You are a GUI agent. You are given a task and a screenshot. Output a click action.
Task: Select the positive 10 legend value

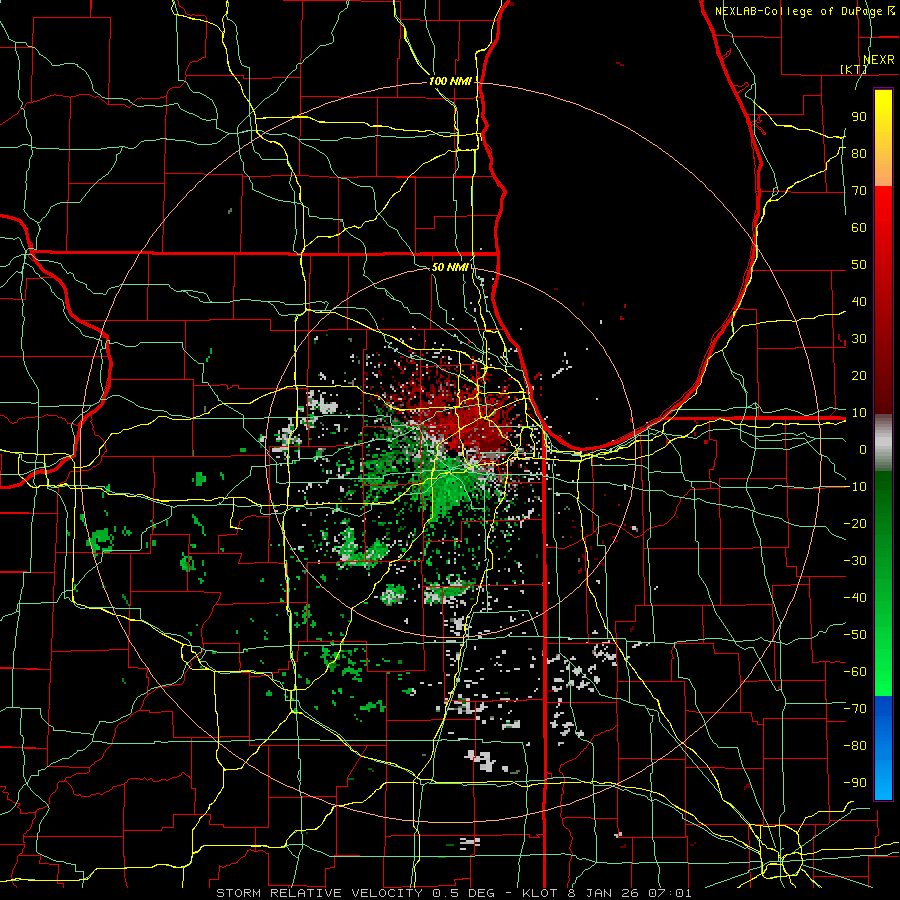tap(859, 413)
